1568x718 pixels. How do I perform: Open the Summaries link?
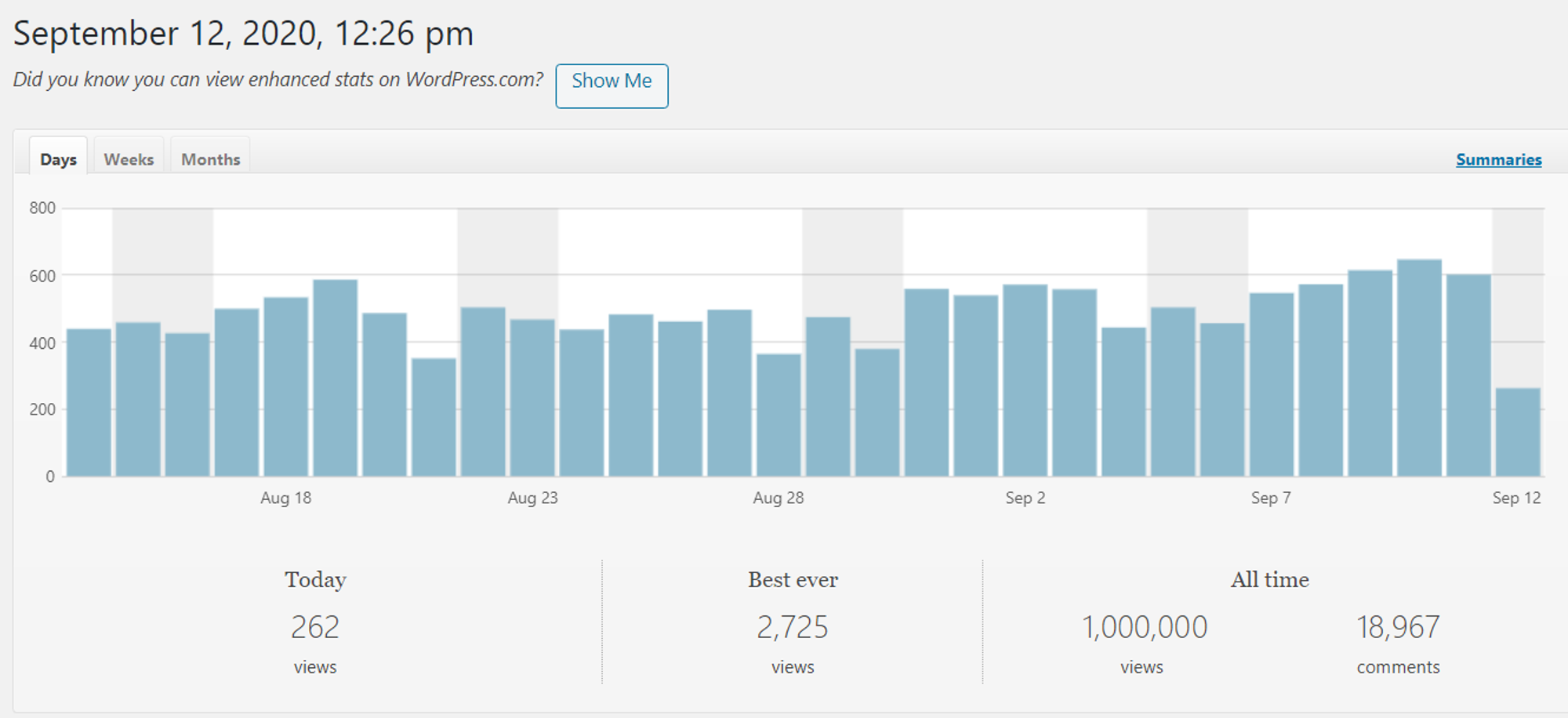1498,159
